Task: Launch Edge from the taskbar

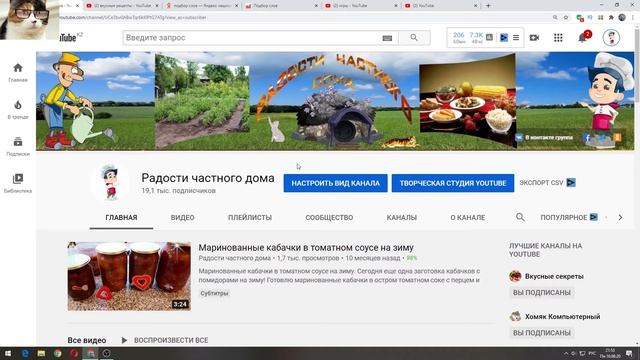Action: point(25,353)
